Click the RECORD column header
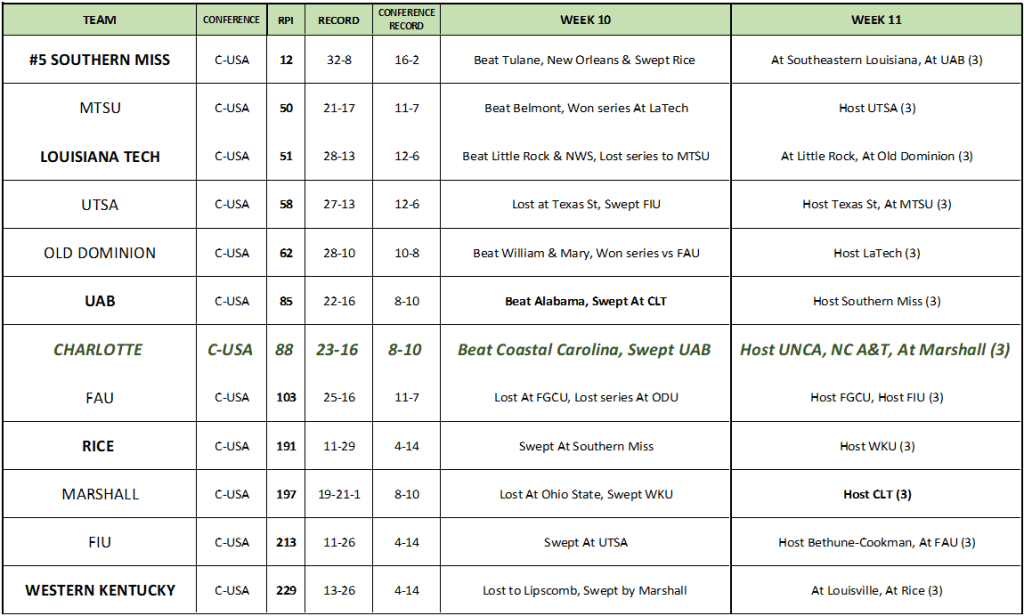Screen dimensions: 1024x616 (339, 19)
